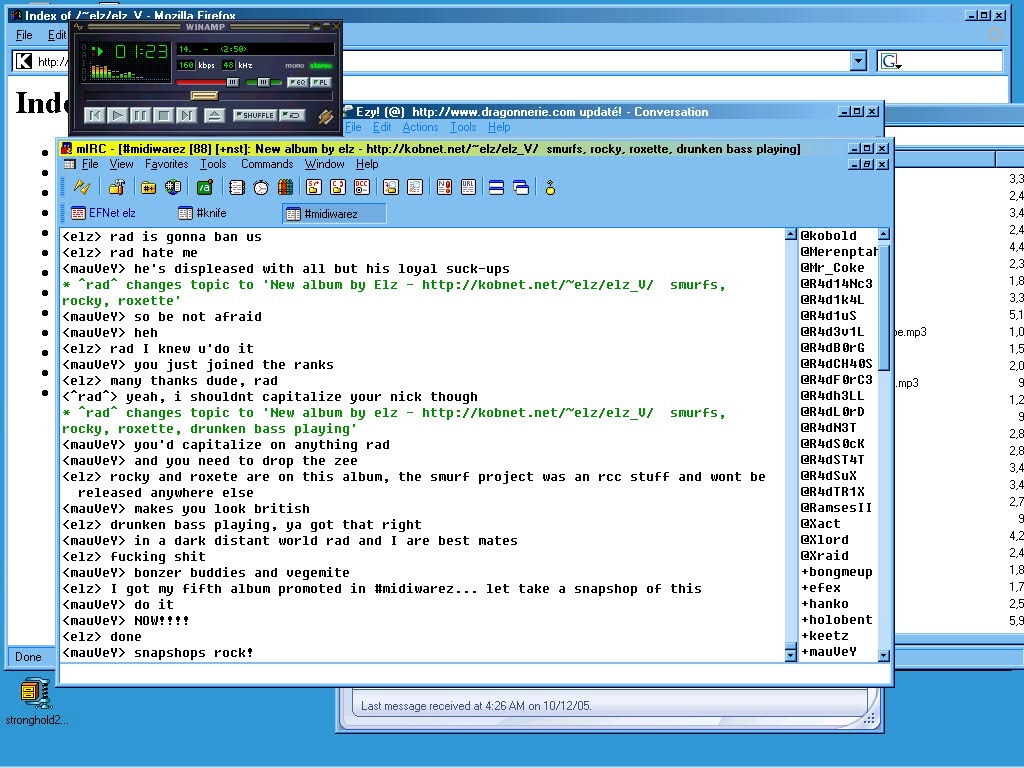
Task: Click the DCC Chat icon
Action: (x=338, y=188)
